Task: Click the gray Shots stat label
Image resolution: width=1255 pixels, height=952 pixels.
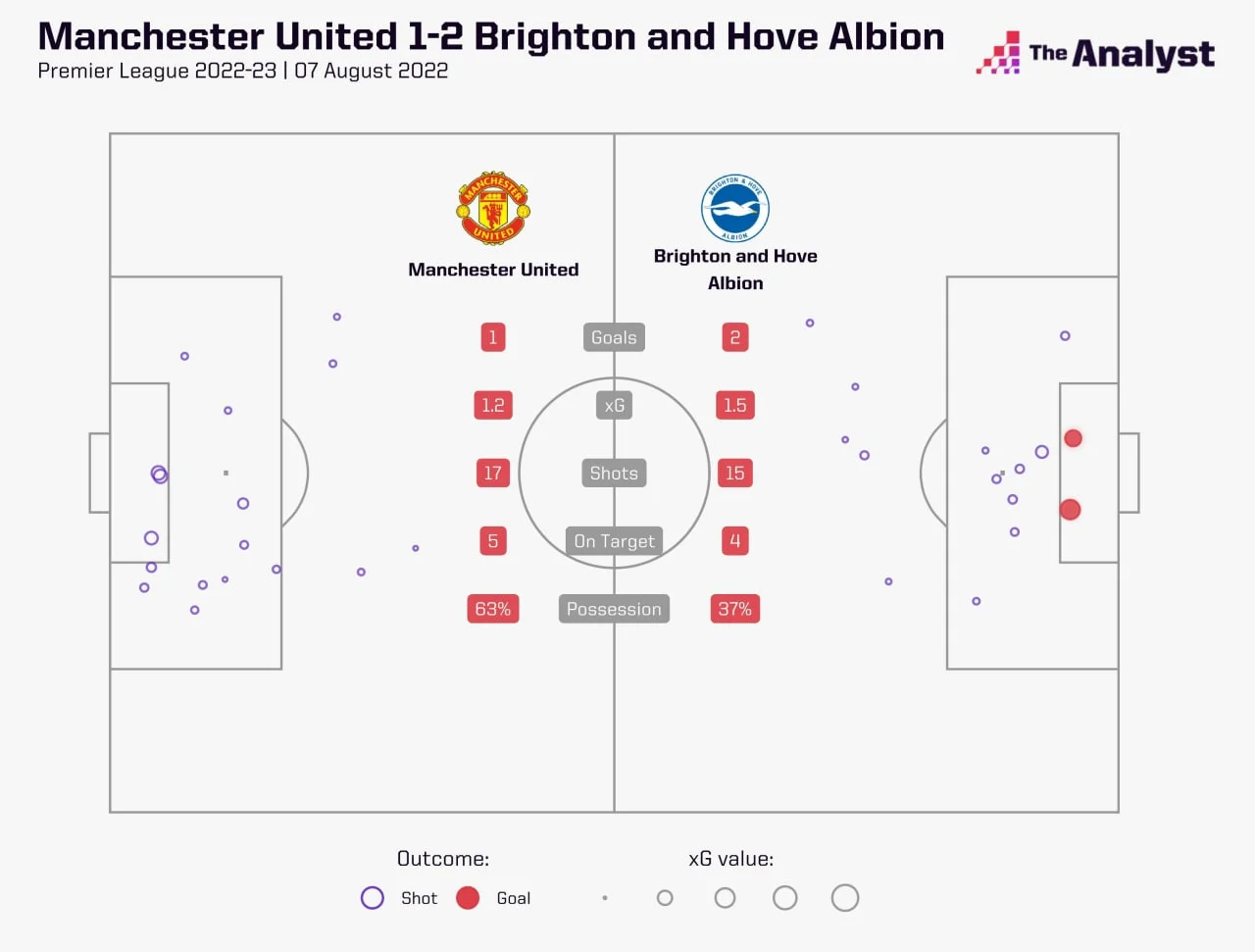Action: click(x=614, y=474)
